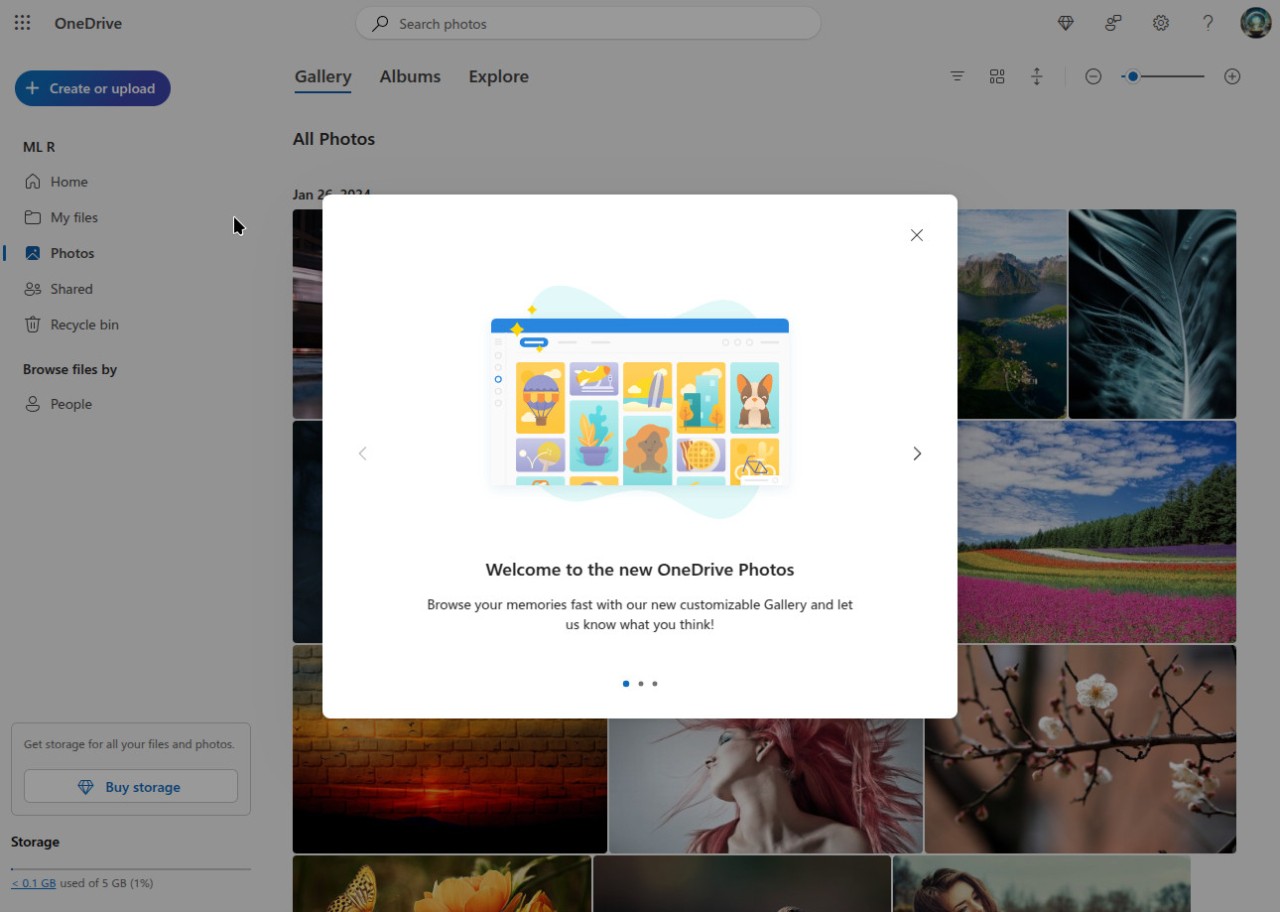Advance the welcome dialog with the right arrow

(x=916, y=453)
